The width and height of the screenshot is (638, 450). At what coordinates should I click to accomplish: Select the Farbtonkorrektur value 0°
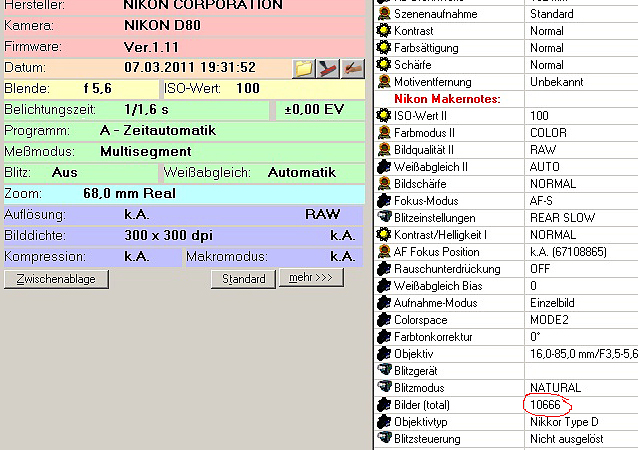coord(535,337)
